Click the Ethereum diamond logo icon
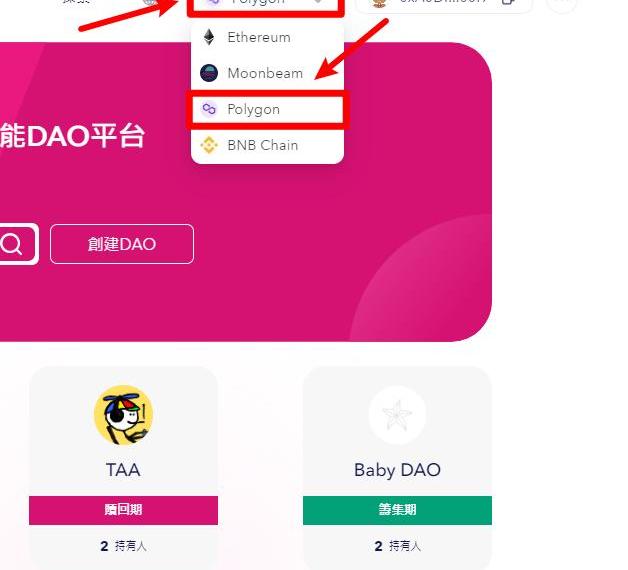This screenshot has width=628, height=570. click(x=209, y=37)
